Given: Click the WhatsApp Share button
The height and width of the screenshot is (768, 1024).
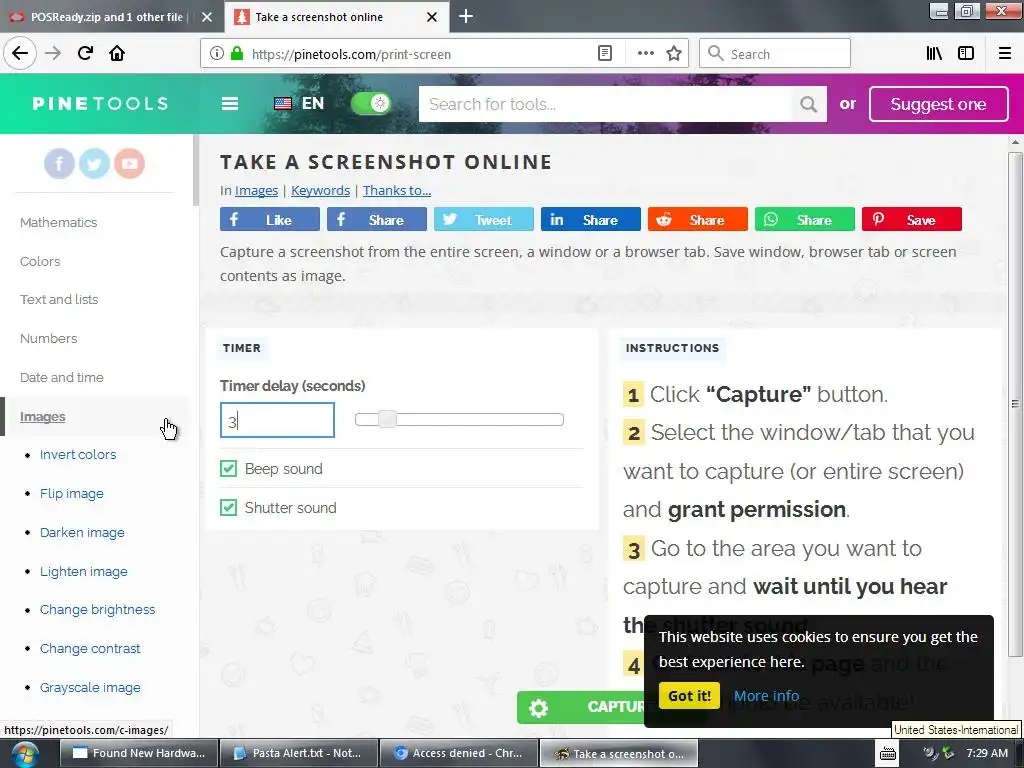Looking at the screenshot, I should click(805, 219).
